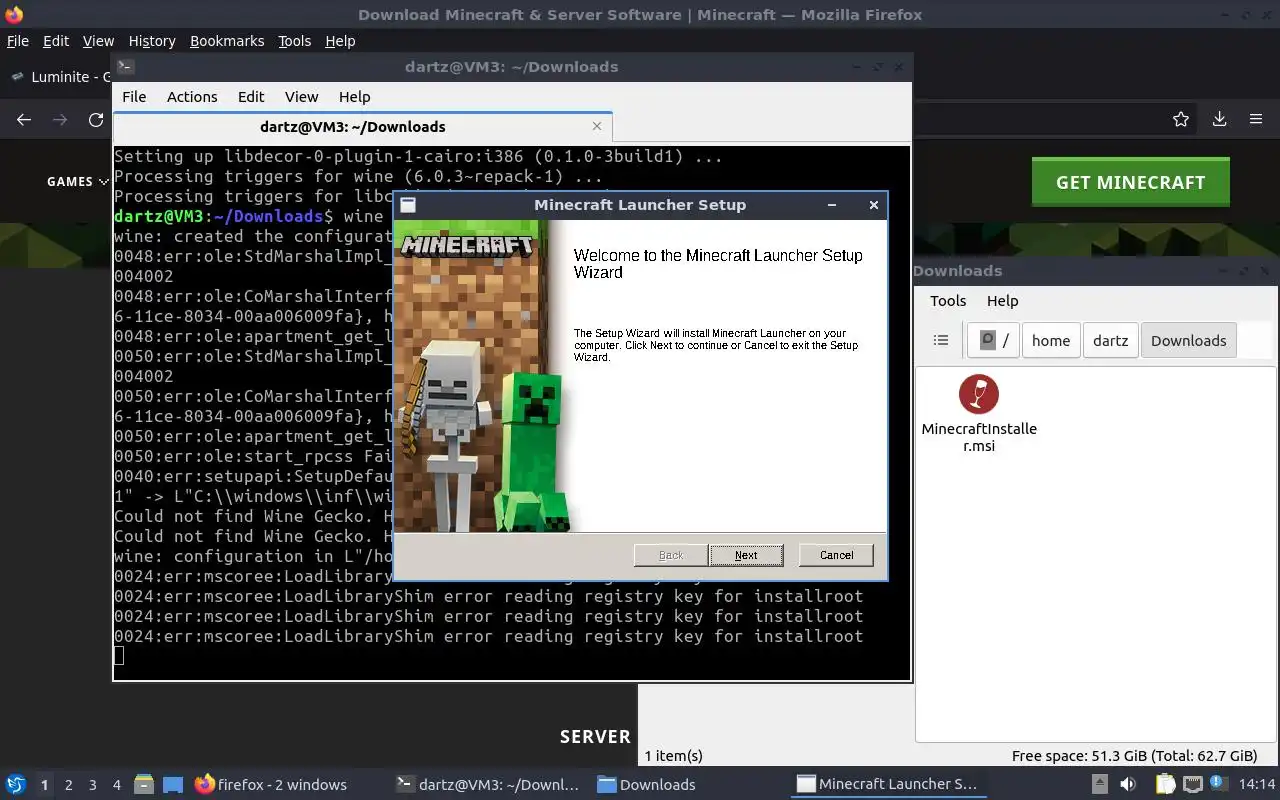Image resolution: width=1280 pixels, height=800 pixels.
Task: Open Help menu in Downloads file manager
Action: pos(1002,301)
